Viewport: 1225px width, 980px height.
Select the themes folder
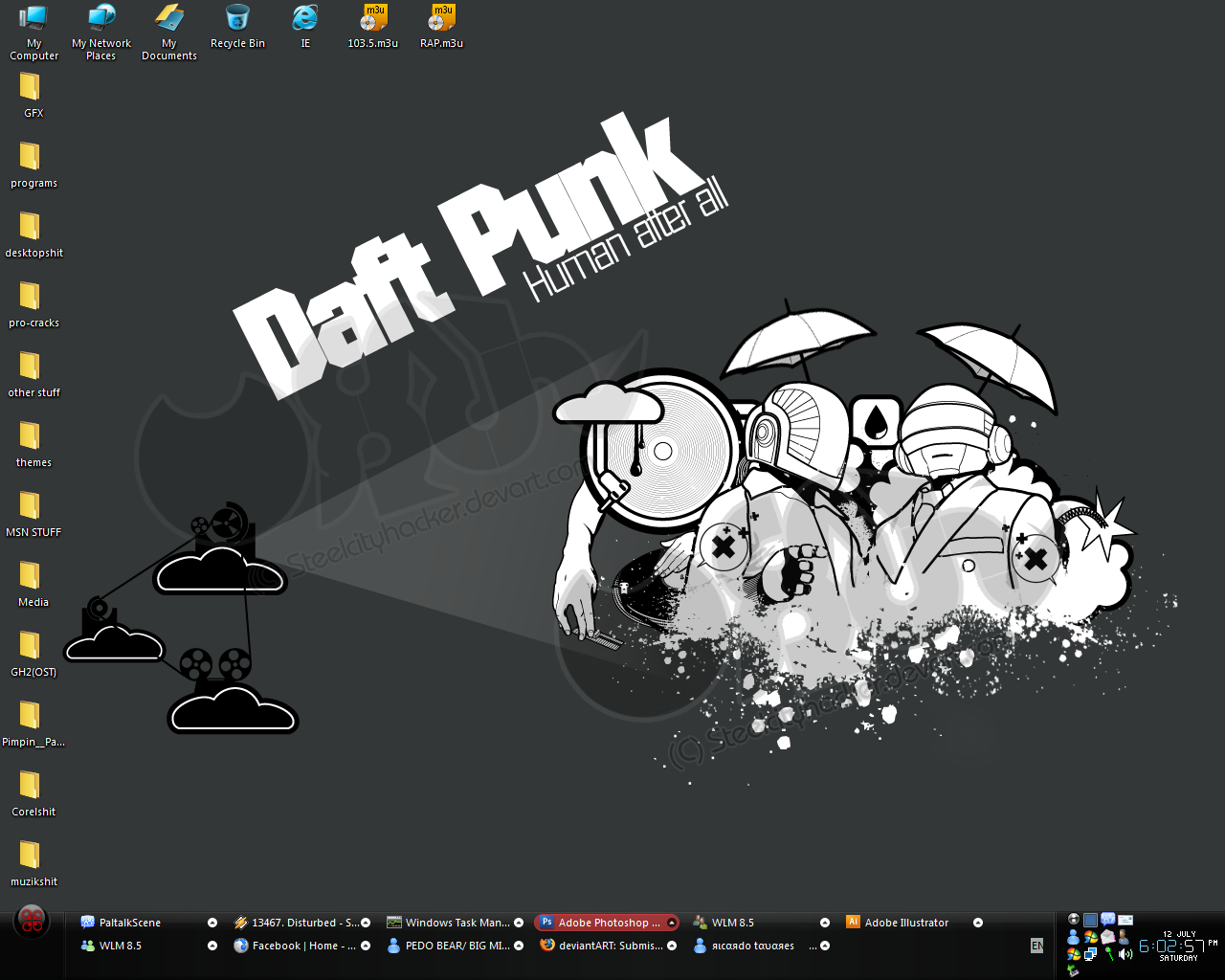(x=33, y=445)
